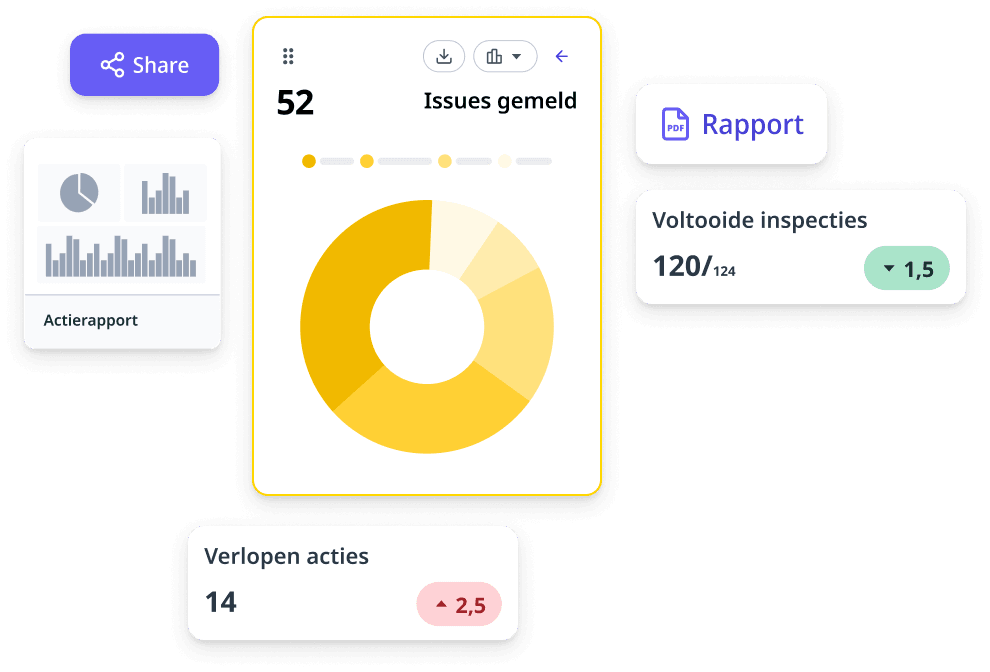The width and height of the screenshot is (990, 672).
Task: Click the green 1,5 trend badge
Action: click(906, 268)
